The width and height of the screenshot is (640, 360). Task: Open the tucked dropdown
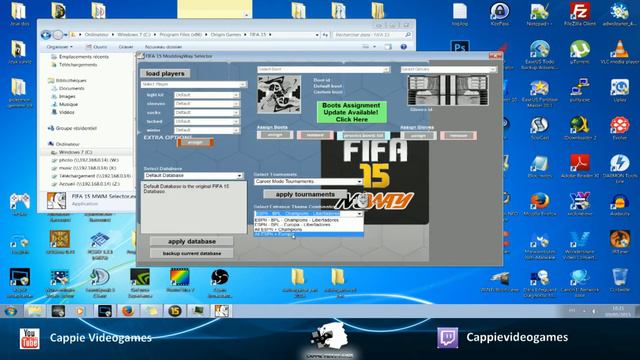(207, 122)
